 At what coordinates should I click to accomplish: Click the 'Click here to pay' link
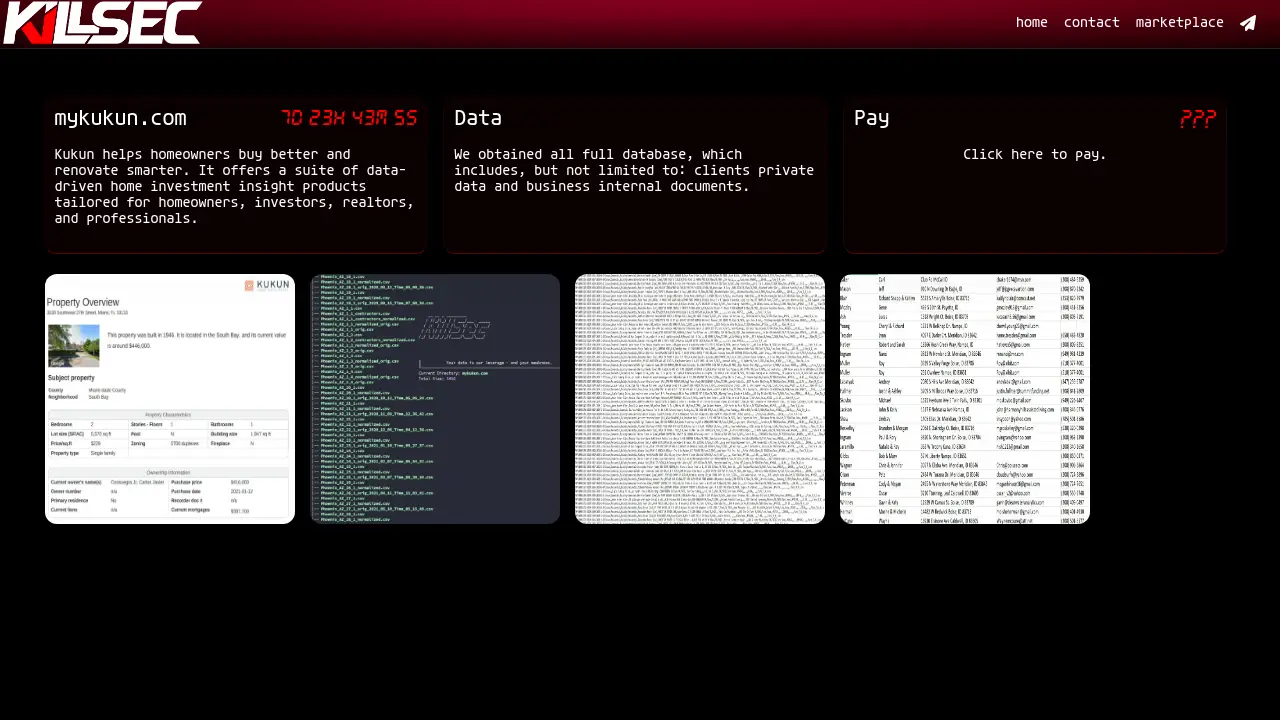[1034, 154]
